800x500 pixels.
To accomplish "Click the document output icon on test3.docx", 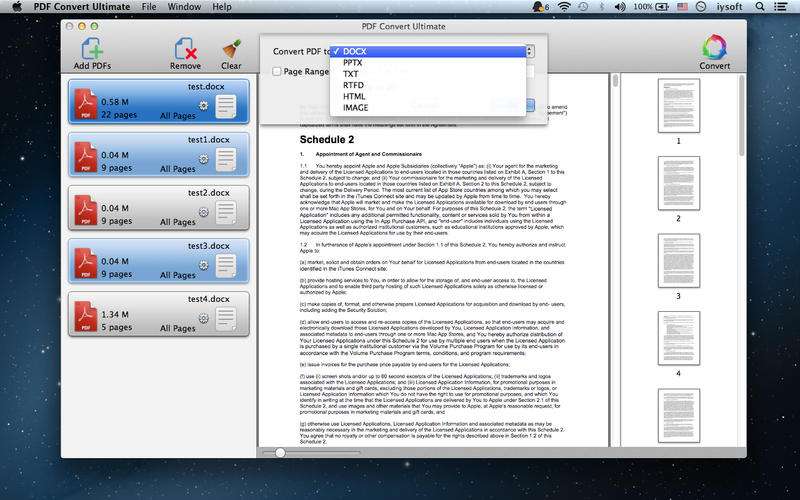I will 226,266.
